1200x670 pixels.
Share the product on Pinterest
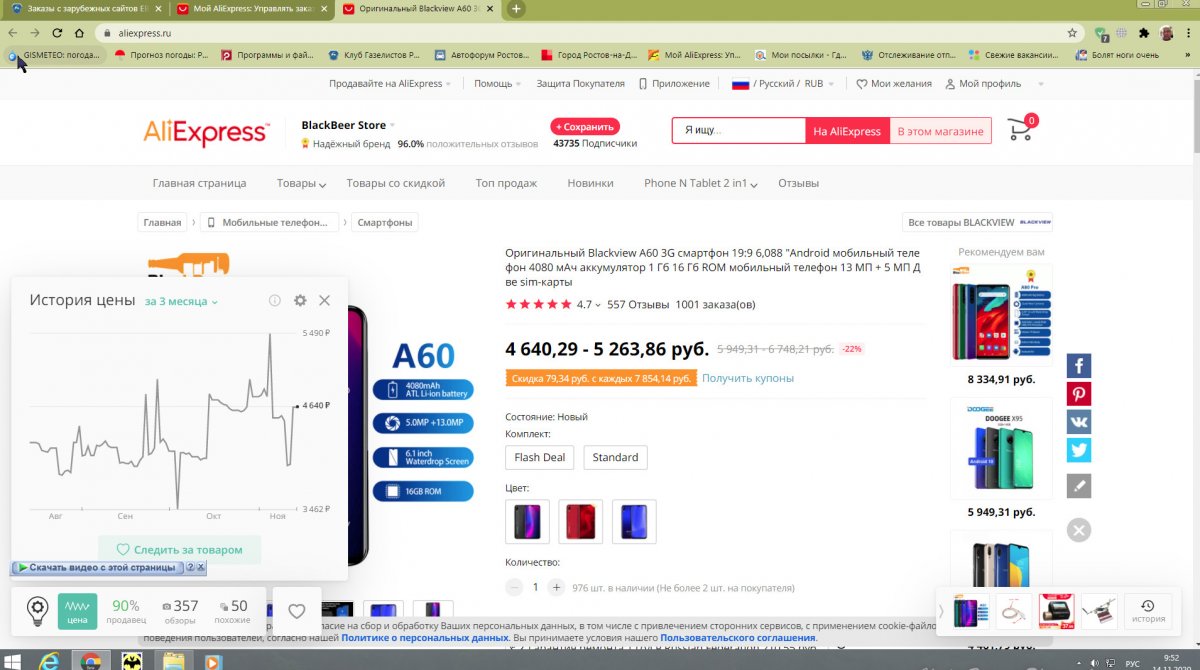(x=1078, y=394)
